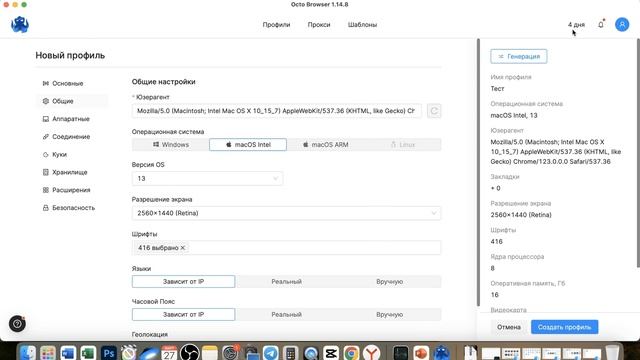Click the 4 дня subscription indicator
This screenshot has height=360, width=640.
click(576, 24)
